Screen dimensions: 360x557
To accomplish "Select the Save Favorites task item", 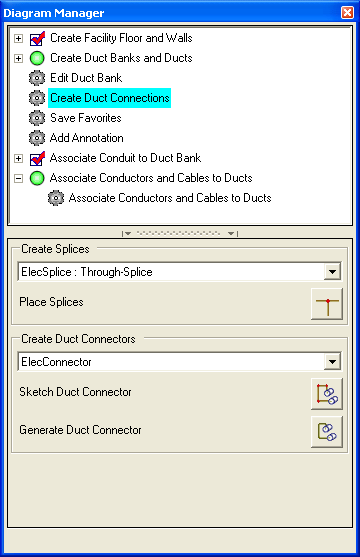I will [x=86, y=118].
